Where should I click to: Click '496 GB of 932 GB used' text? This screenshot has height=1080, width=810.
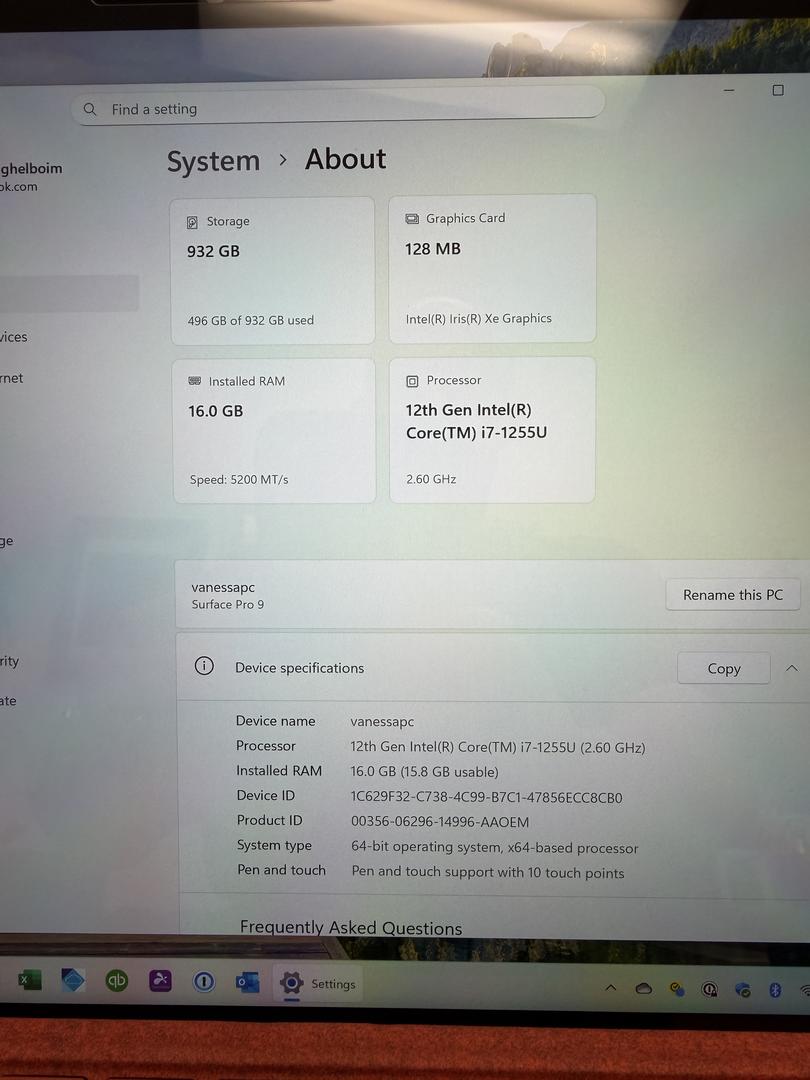[251, 320]
